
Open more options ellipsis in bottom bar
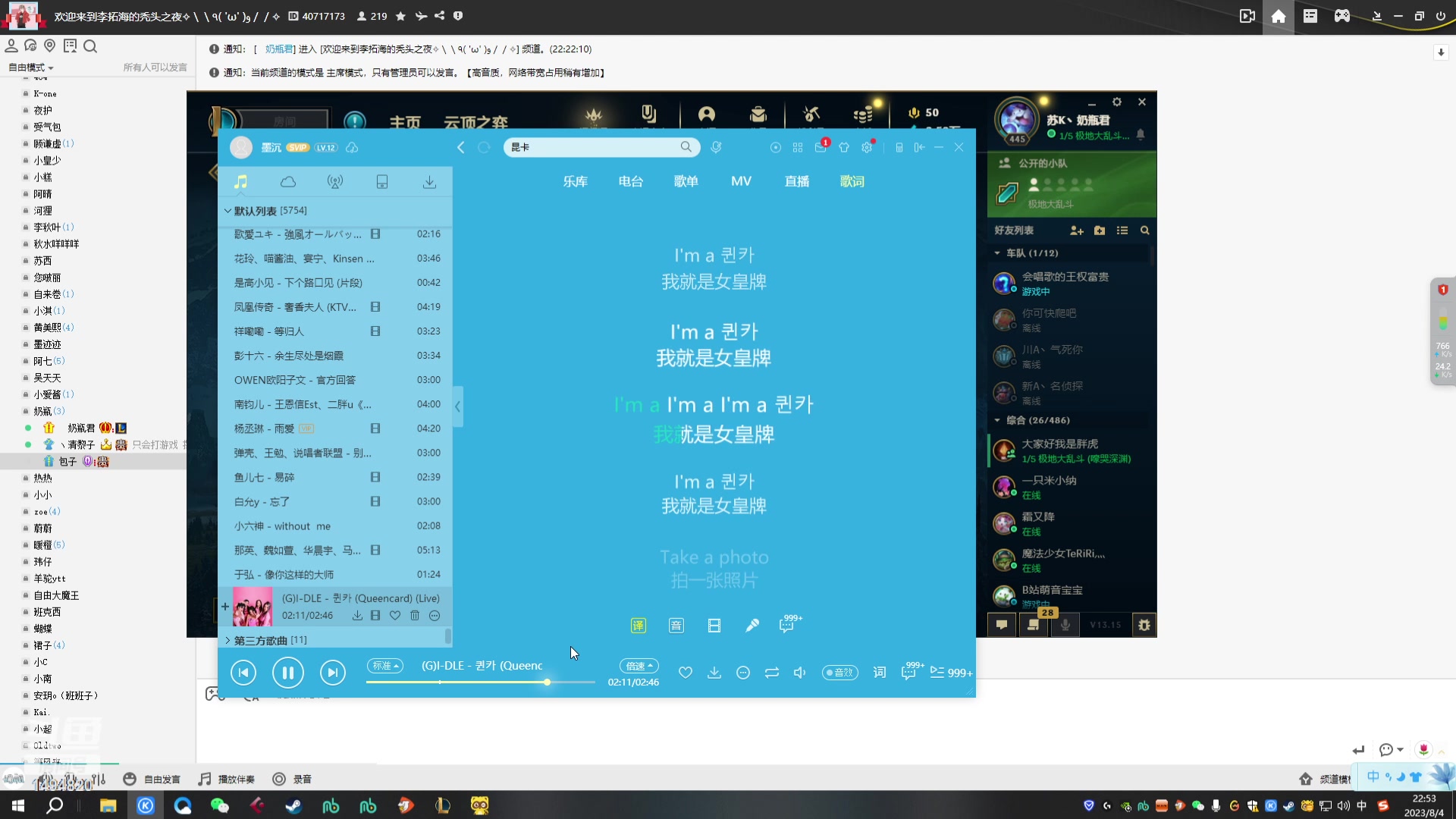743,673
